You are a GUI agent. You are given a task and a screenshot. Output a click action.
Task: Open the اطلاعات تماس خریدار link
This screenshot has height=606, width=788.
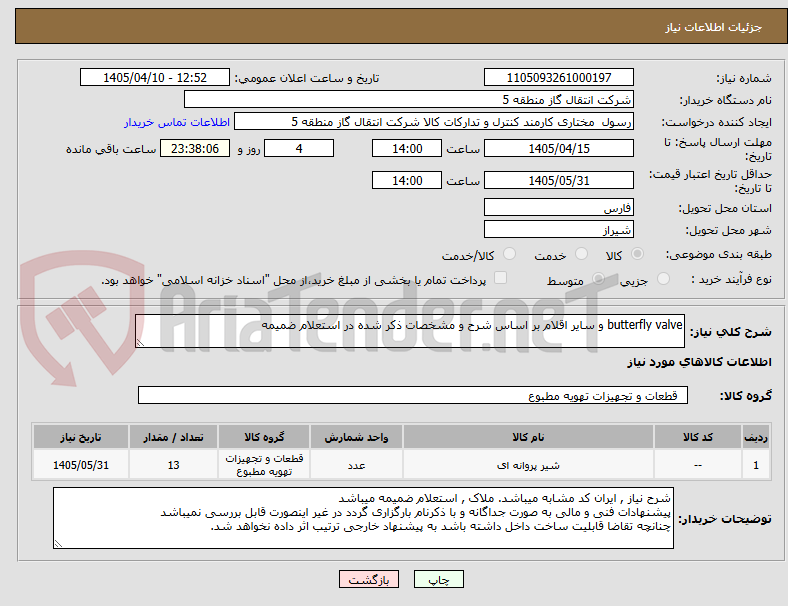(177, 122)
